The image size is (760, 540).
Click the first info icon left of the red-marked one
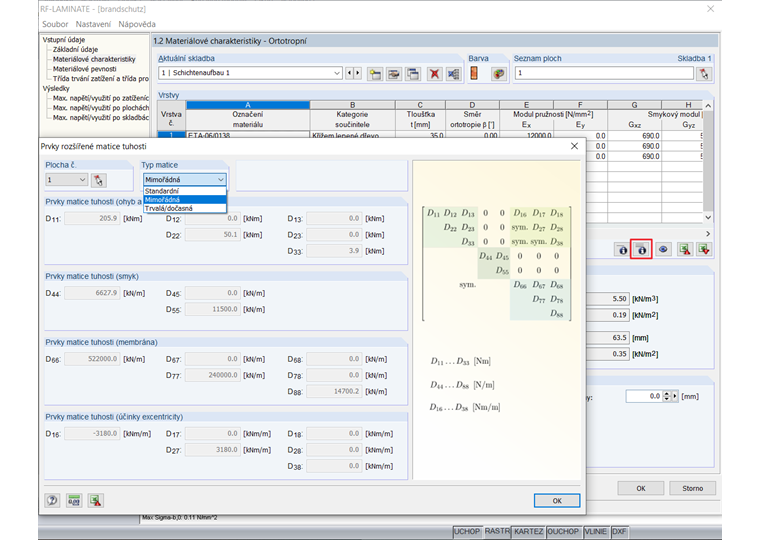[x=622, y=250]
